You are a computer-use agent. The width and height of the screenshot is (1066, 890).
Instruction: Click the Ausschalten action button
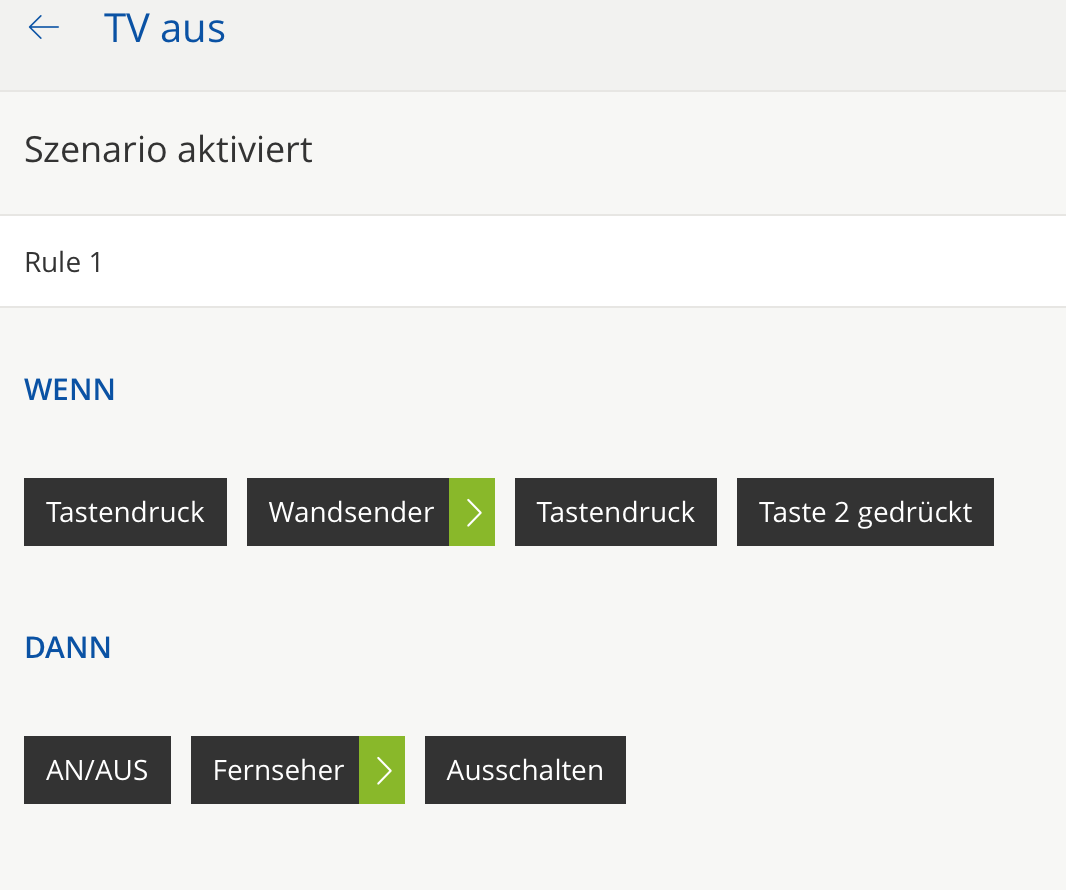click(x=525, y=770)
